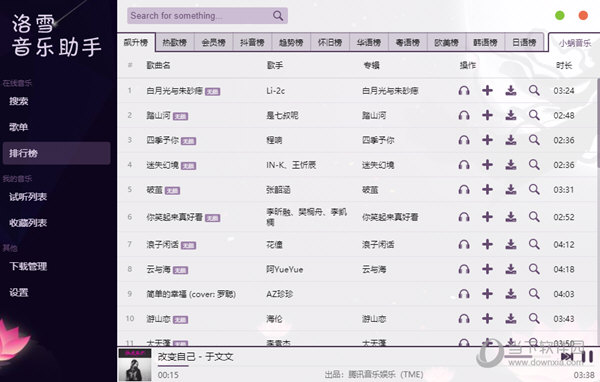Open 歌单 in the sidebar
Screen dimensions: 600x382
[57, 127]
